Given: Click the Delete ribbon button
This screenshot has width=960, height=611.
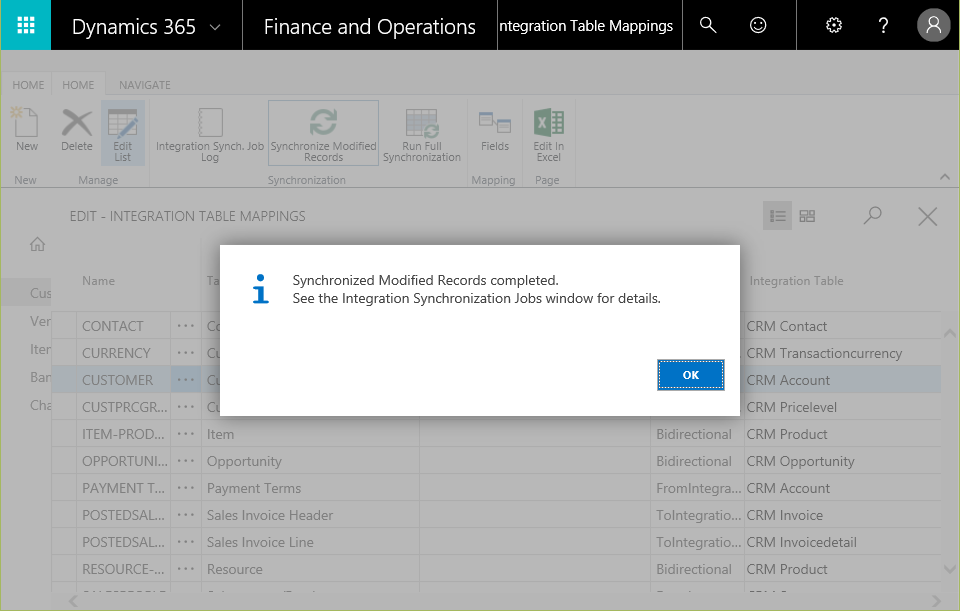Looking at the screenshot, I should tap(77, 130).
